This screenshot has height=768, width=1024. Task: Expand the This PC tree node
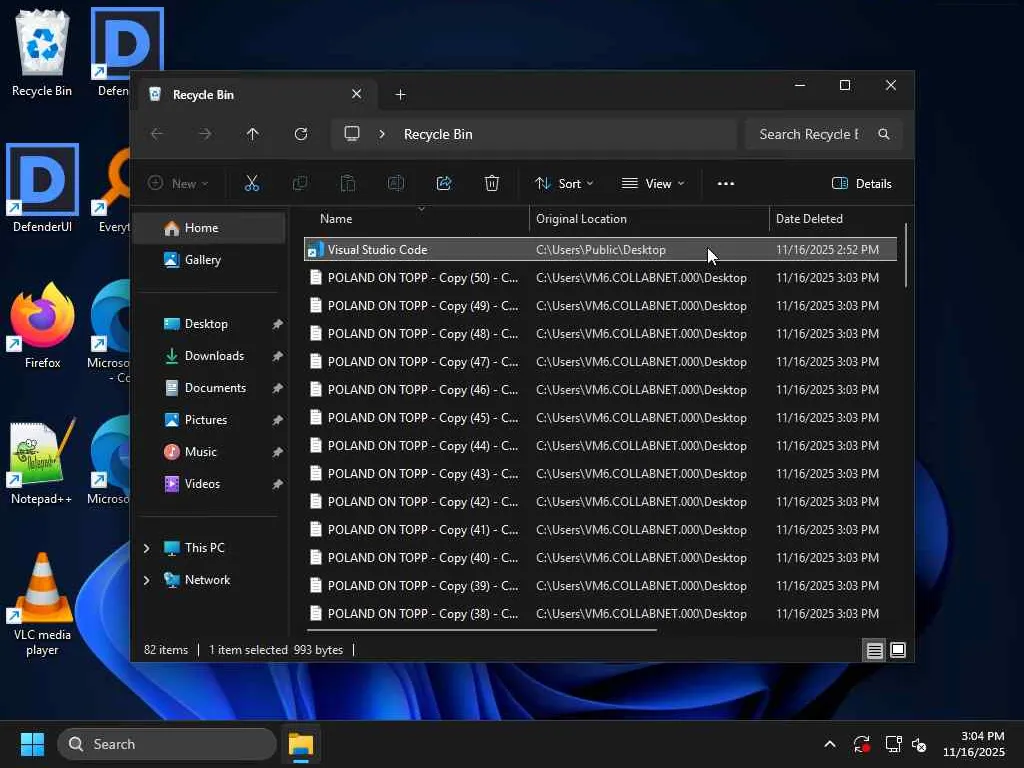pos(146,548)
